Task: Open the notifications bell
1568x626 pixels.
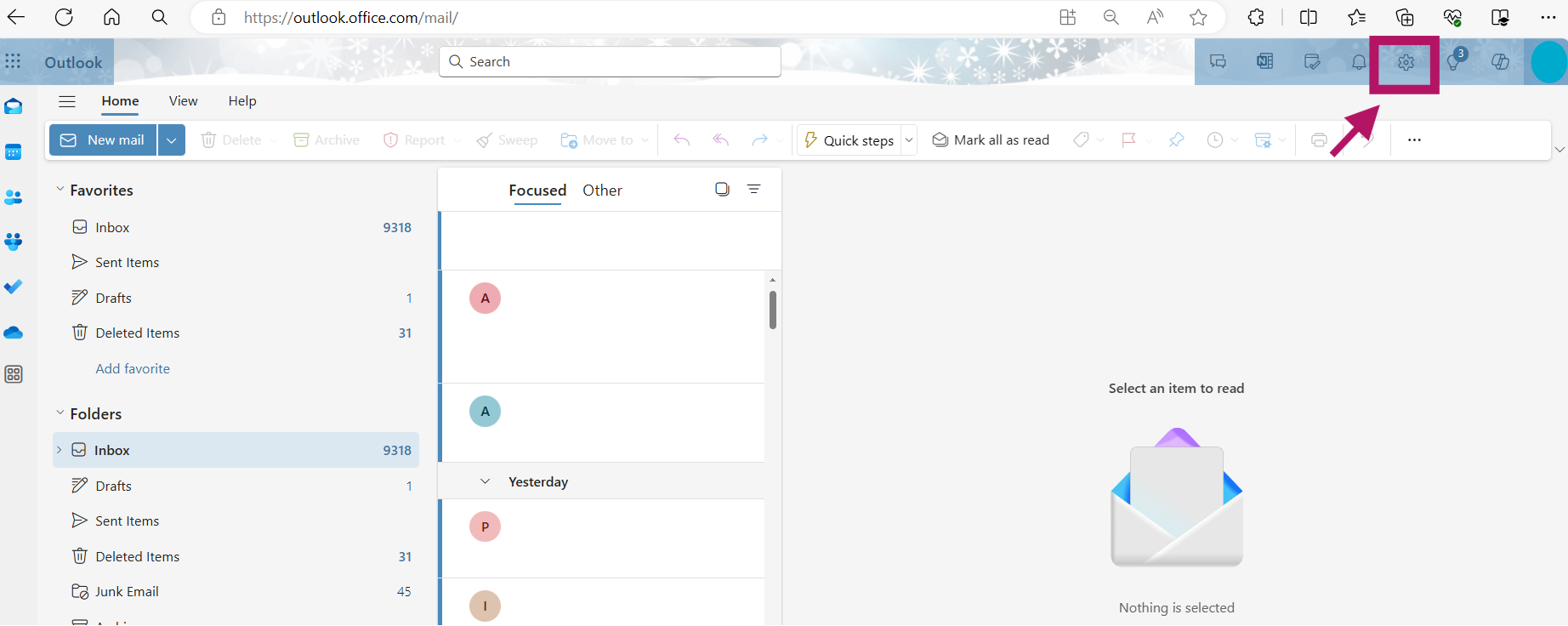Action: tap(1359, 62)
